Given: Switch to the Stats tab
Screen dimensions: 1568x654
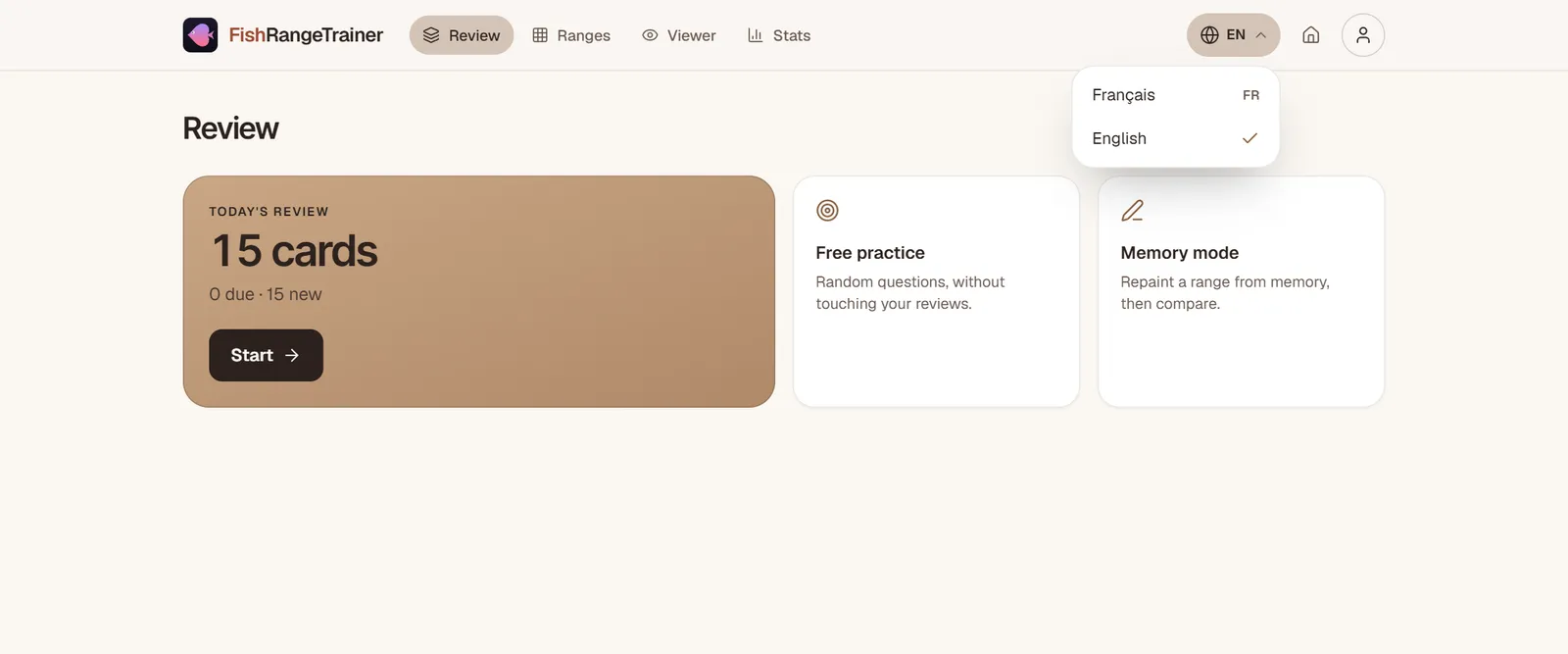Looking at the screenshot, I should pos(779,35).
